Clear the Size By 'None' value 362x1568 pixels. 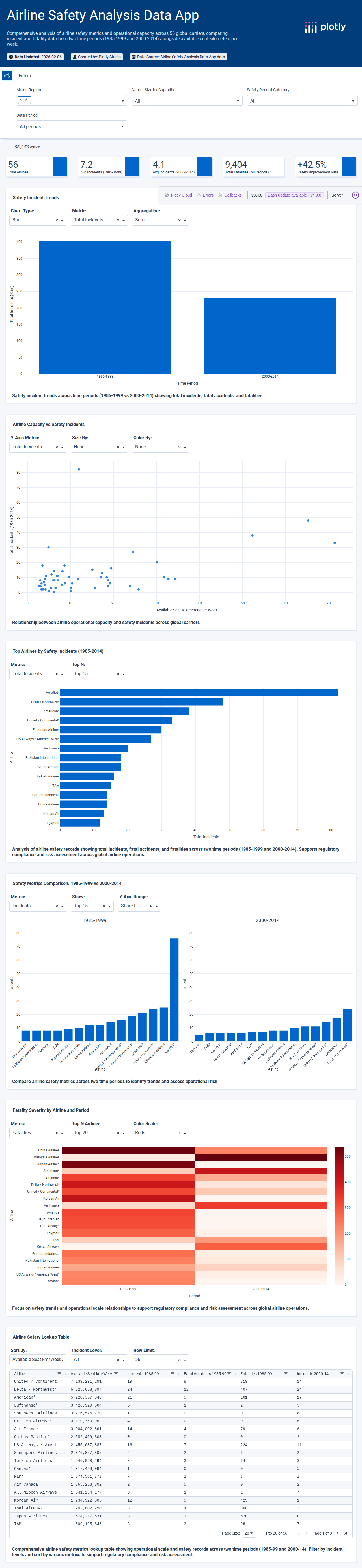(118, 447)
